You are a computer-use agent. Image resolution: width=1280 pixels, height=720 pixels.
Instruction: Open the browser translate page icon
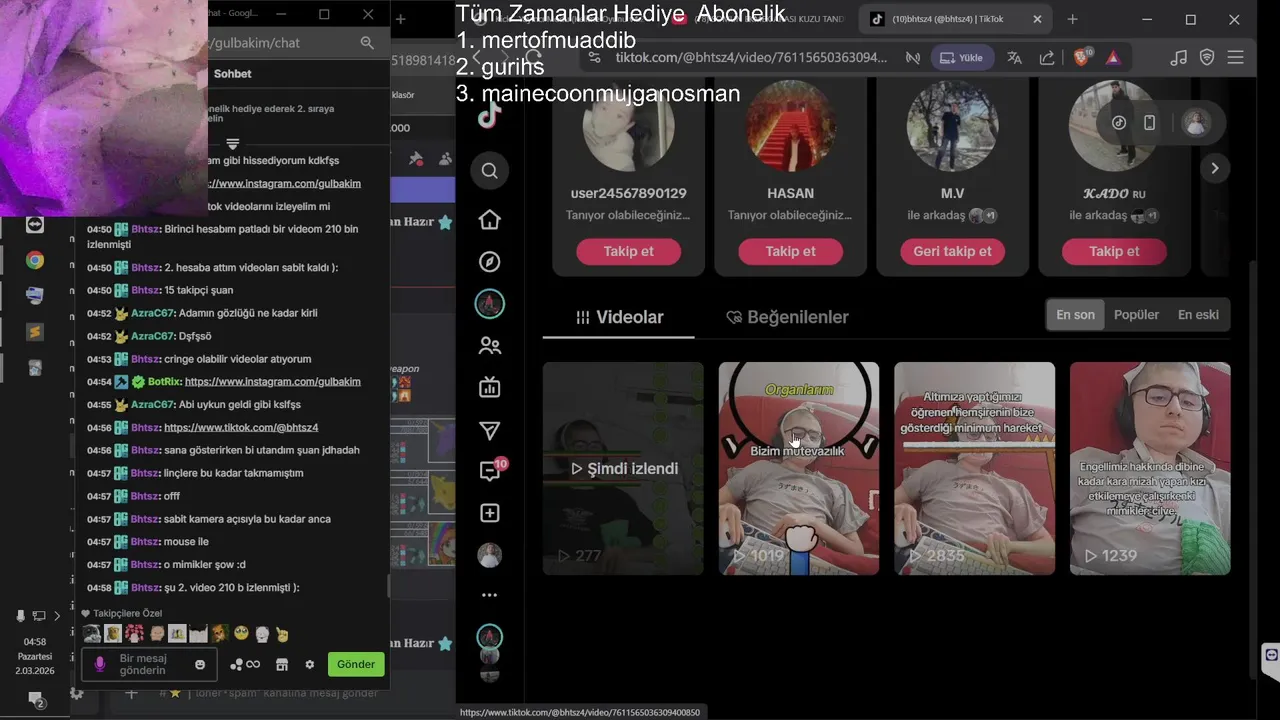1014,58
